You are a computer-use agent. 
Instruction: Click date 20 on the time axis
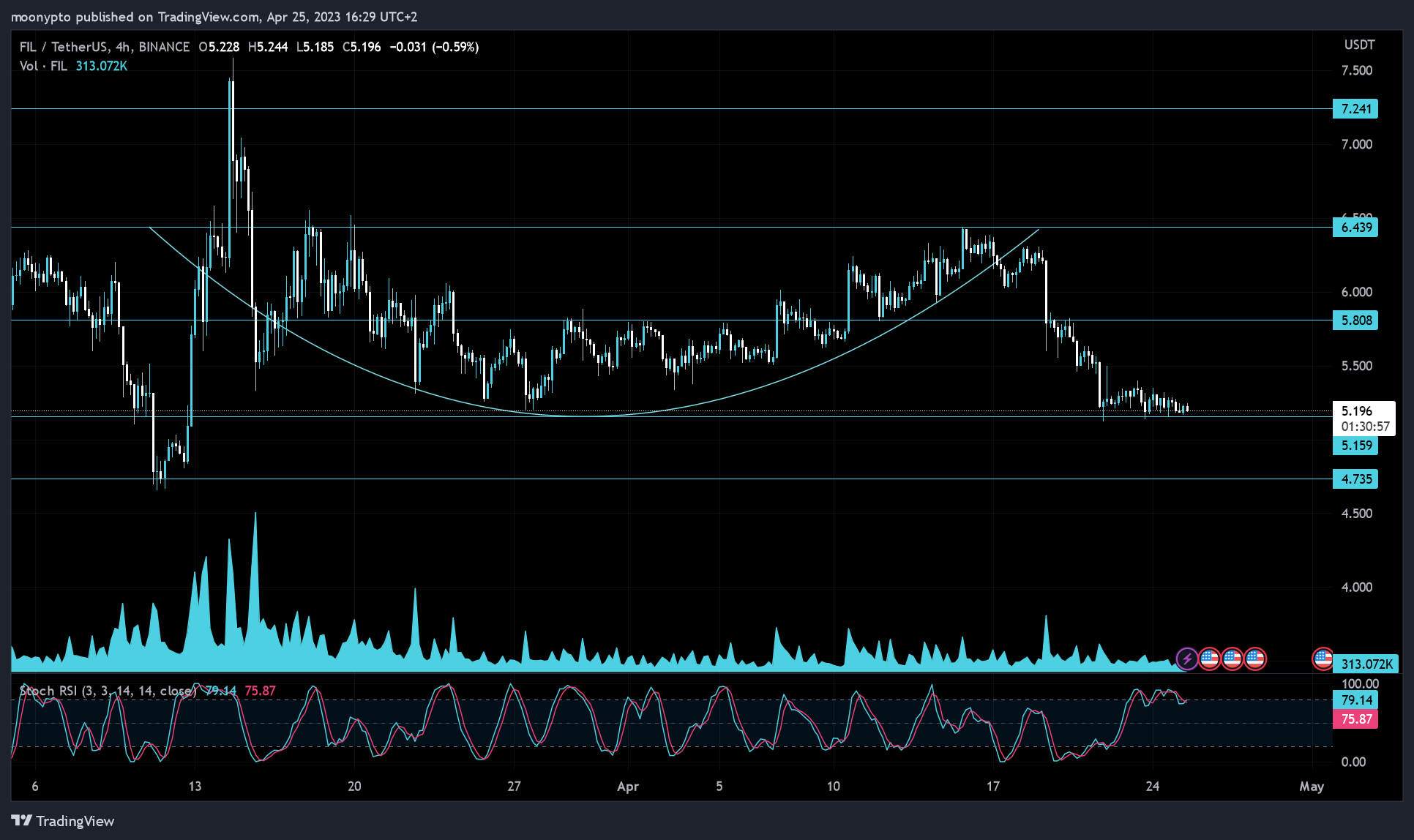click(354, 787)
